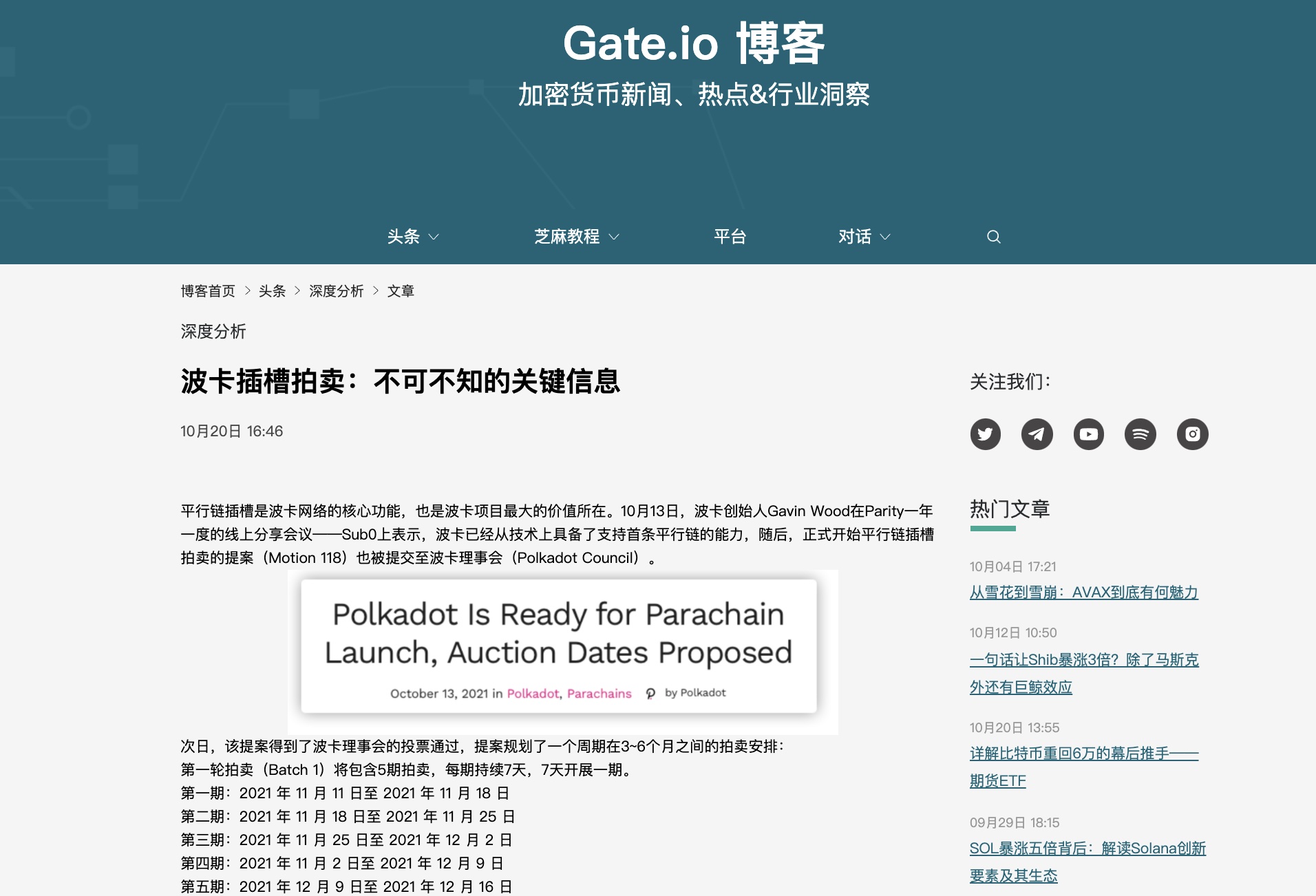Click the date 09月29日 18:15
Image resolution: width=1316 pixels, height=896 pixels.
tap(1015, 822)
